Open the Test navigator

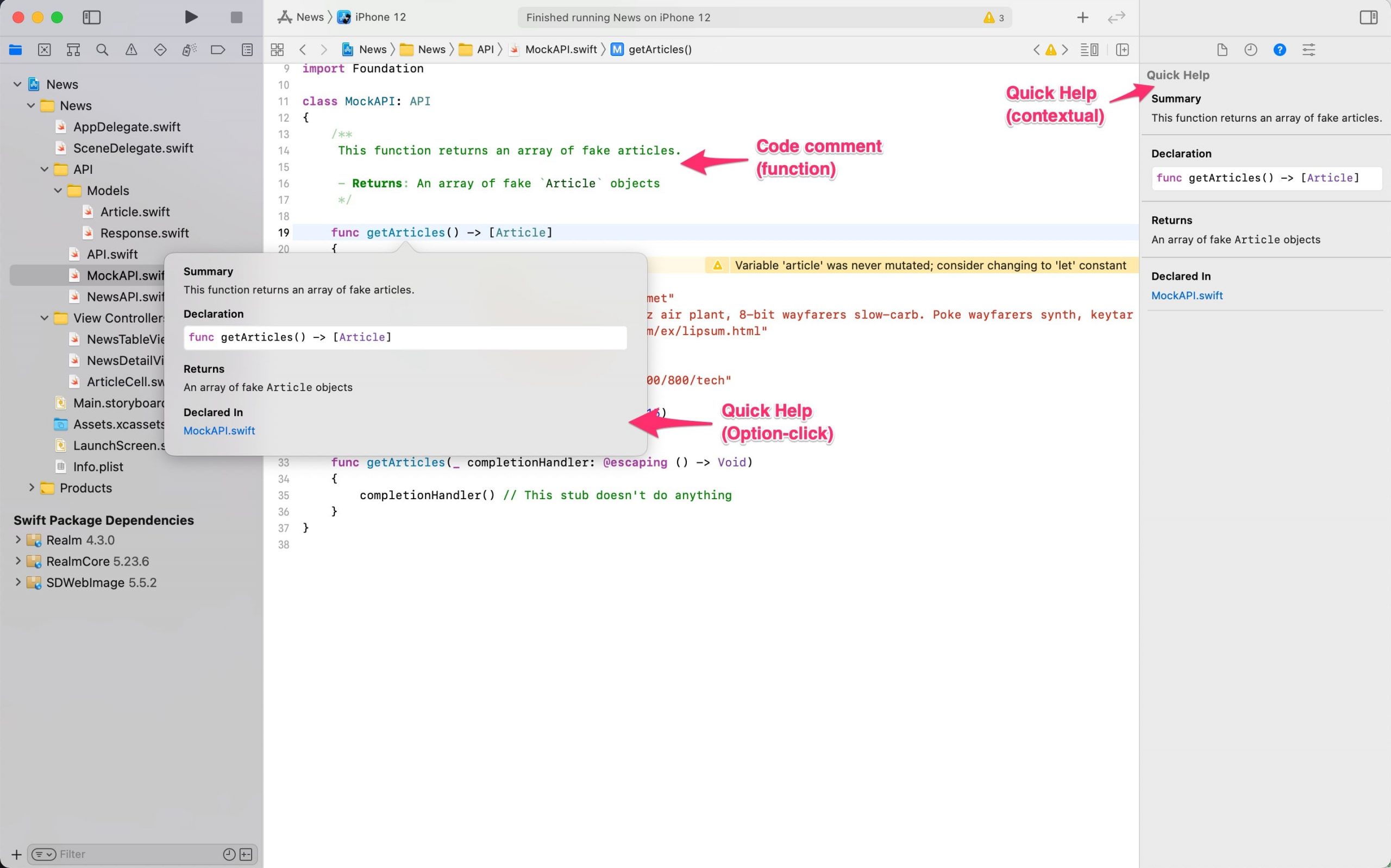click(x=160, y=50)
